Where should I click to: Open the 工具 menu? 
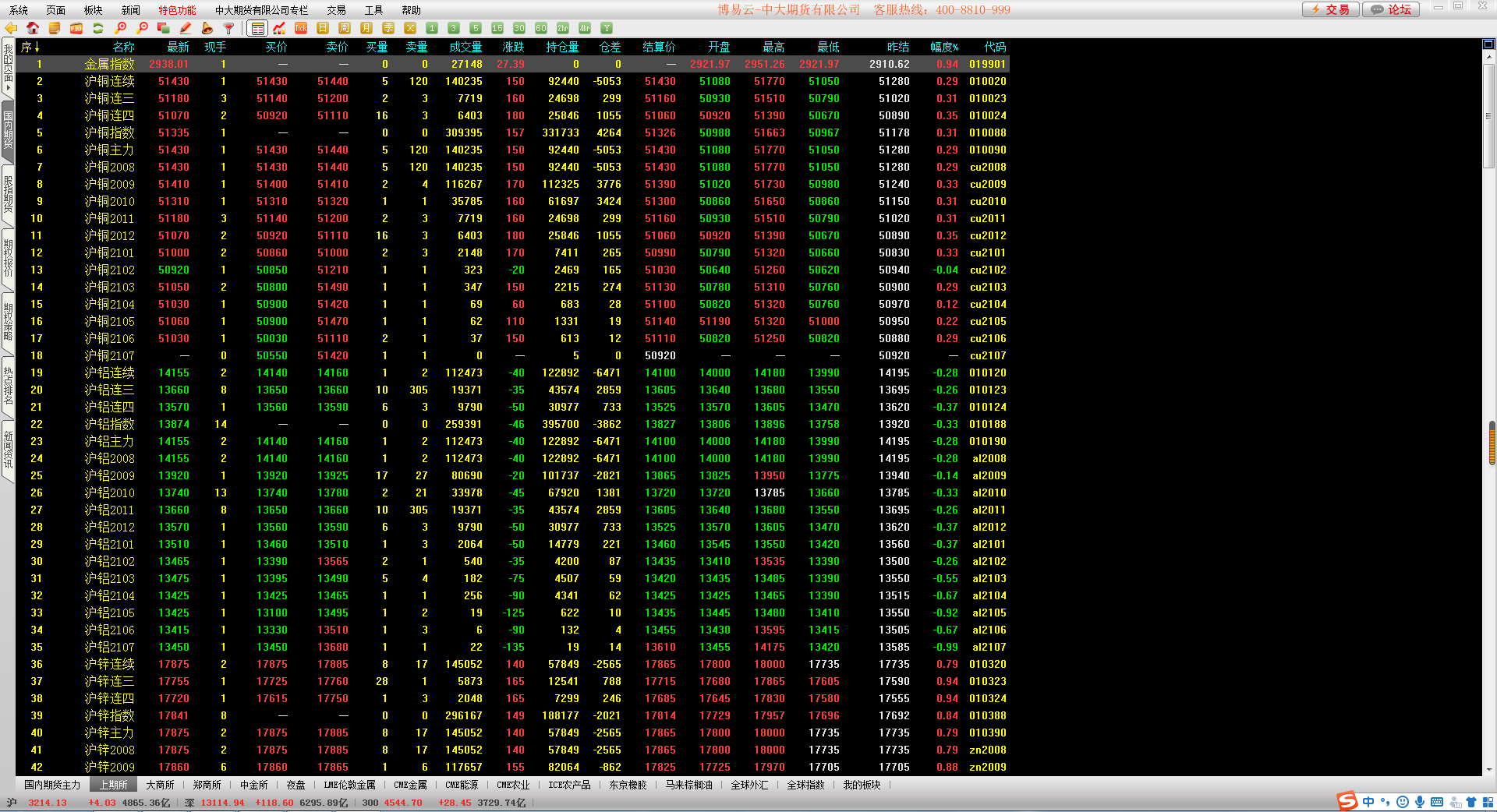coord(374,10)
